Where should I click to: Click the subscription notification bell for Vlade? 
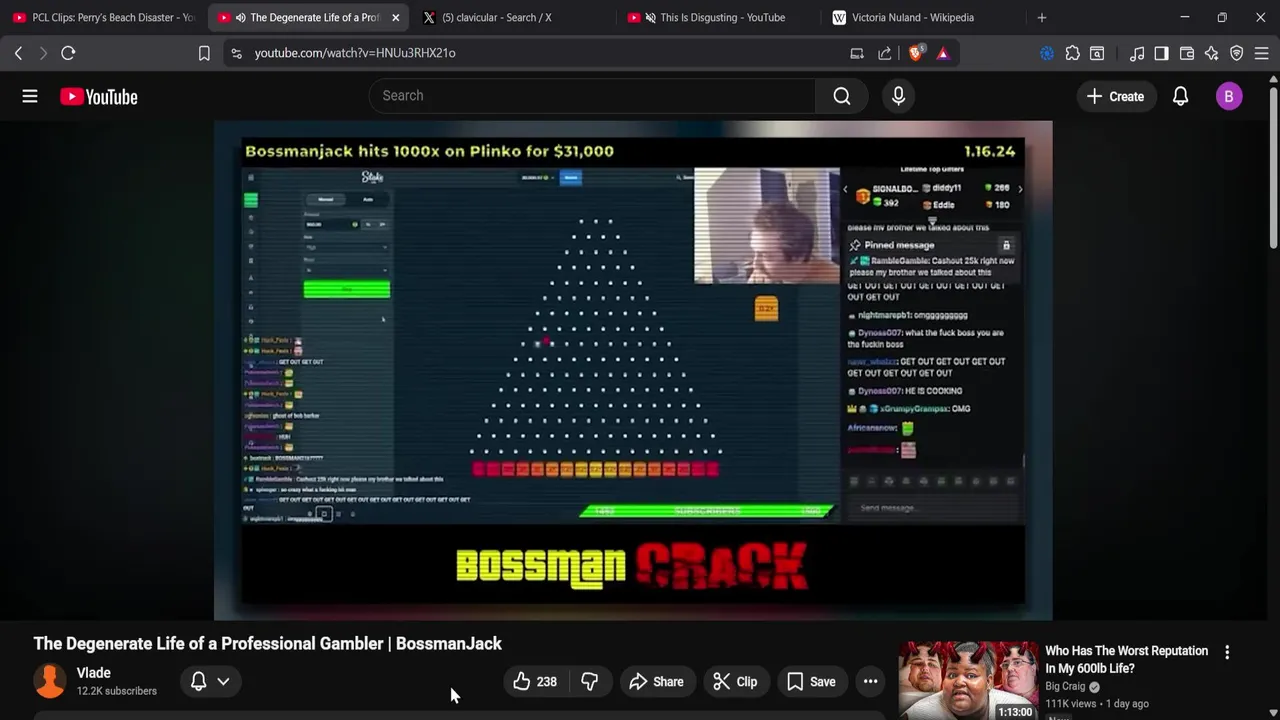198,681
